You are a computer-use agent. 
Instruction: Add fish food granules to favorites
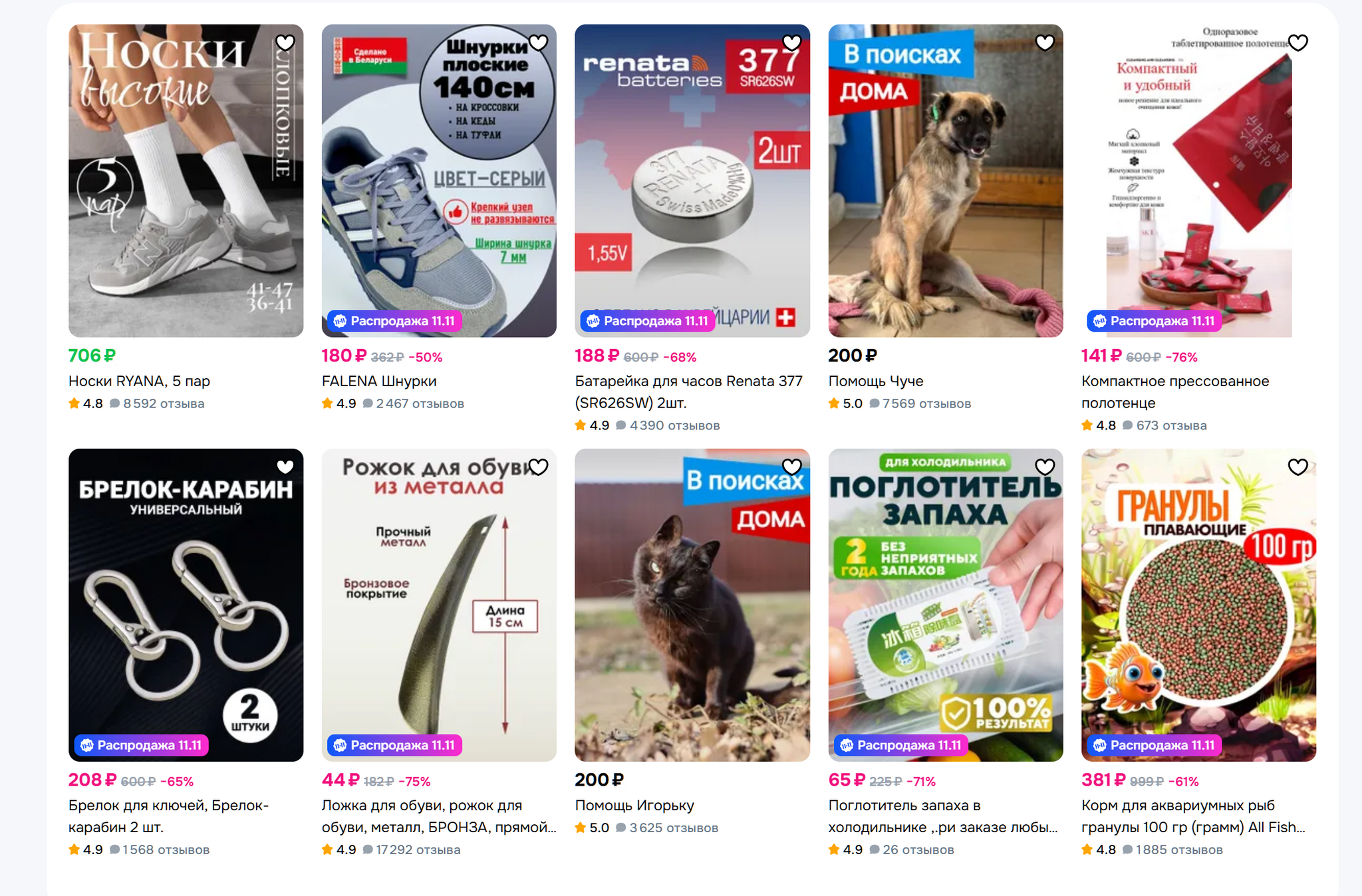click(x=1298, y=467)
